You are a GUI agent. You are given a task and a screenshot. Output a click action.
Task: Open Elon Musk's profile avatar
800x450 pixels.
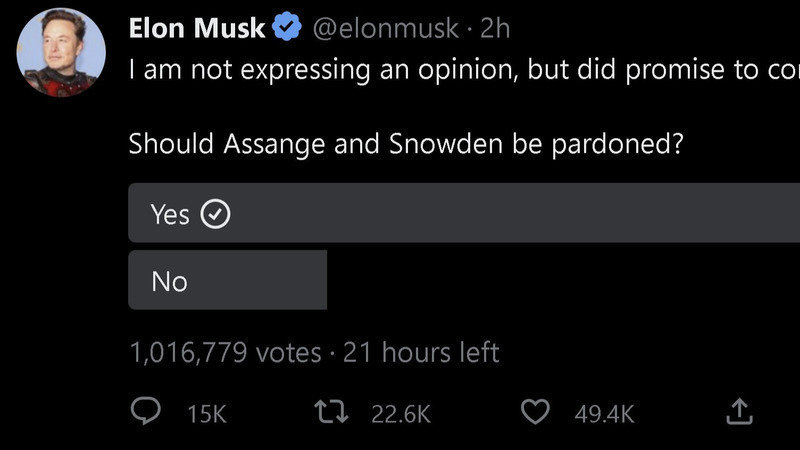click(61, 58)
